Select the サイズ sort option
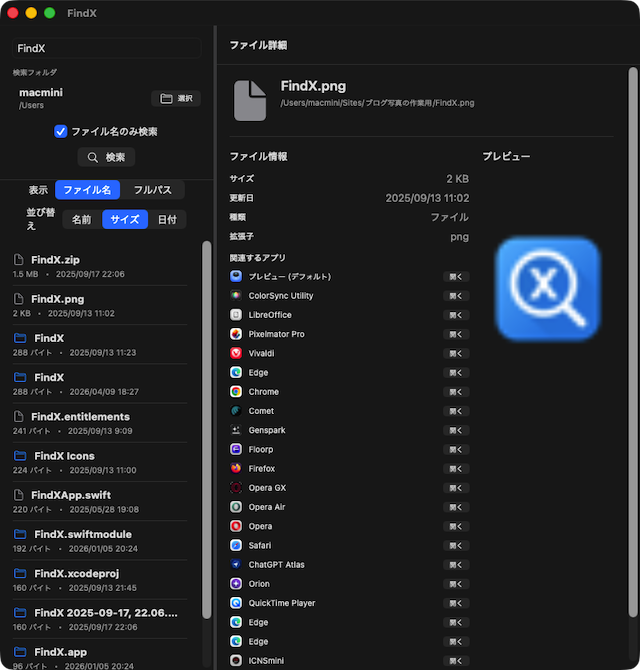The image size is (640, 670). point(125,219)
